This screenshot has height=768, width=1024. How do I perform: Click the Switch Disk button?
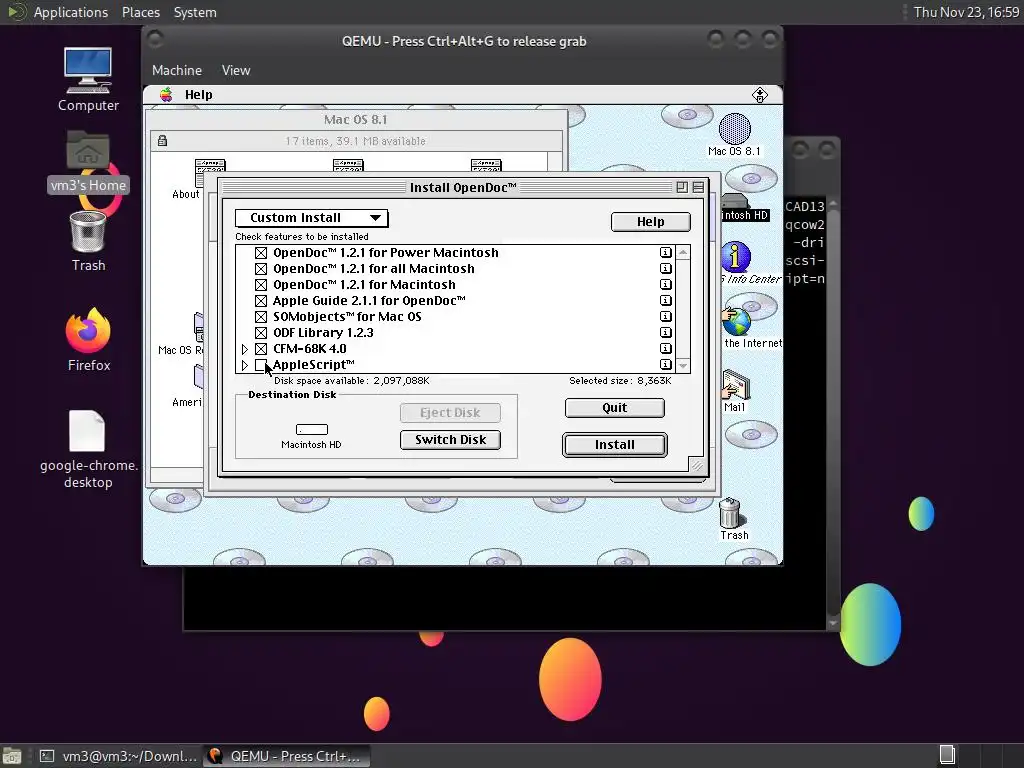(x=451, y=440)
